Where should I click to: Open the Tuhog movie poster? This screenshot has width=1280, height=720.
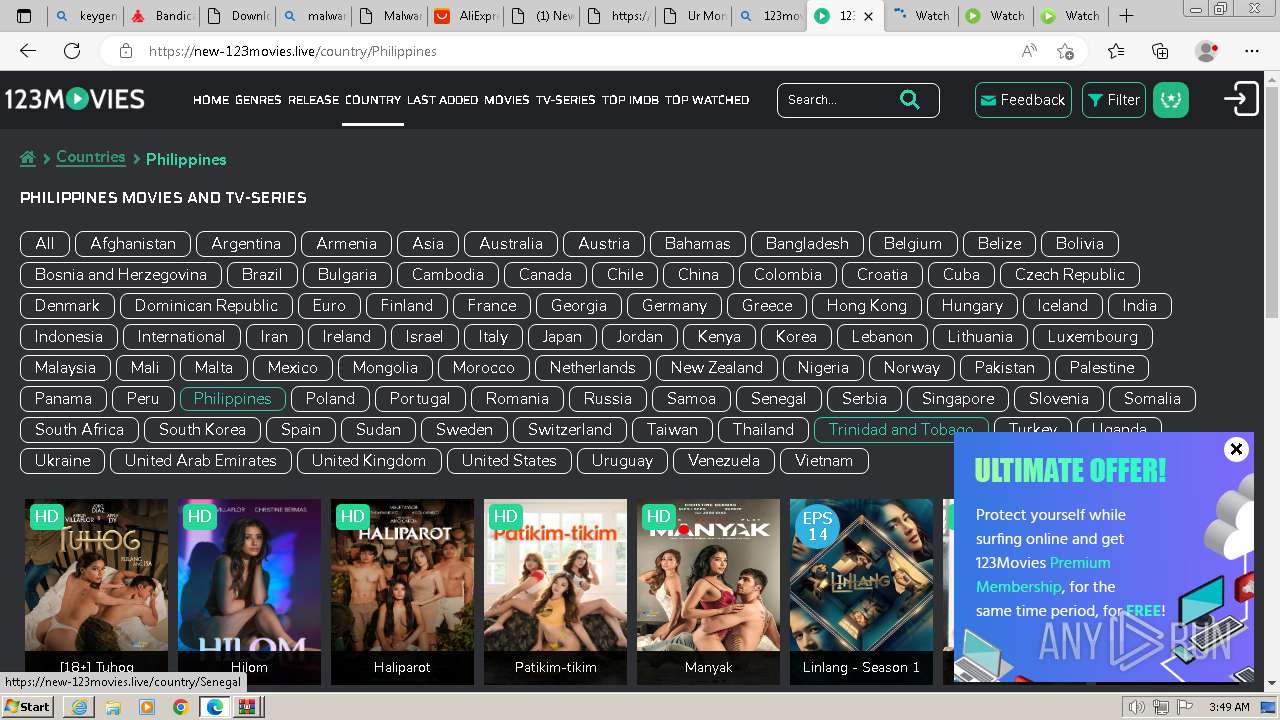[x=96, y=591]
